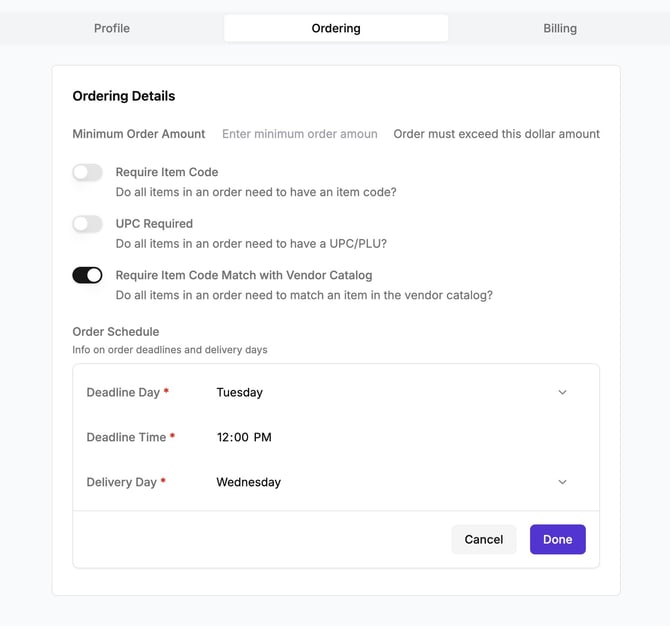Click the Delivery Day label
670x626 pixels.
(x=121, y=482)
